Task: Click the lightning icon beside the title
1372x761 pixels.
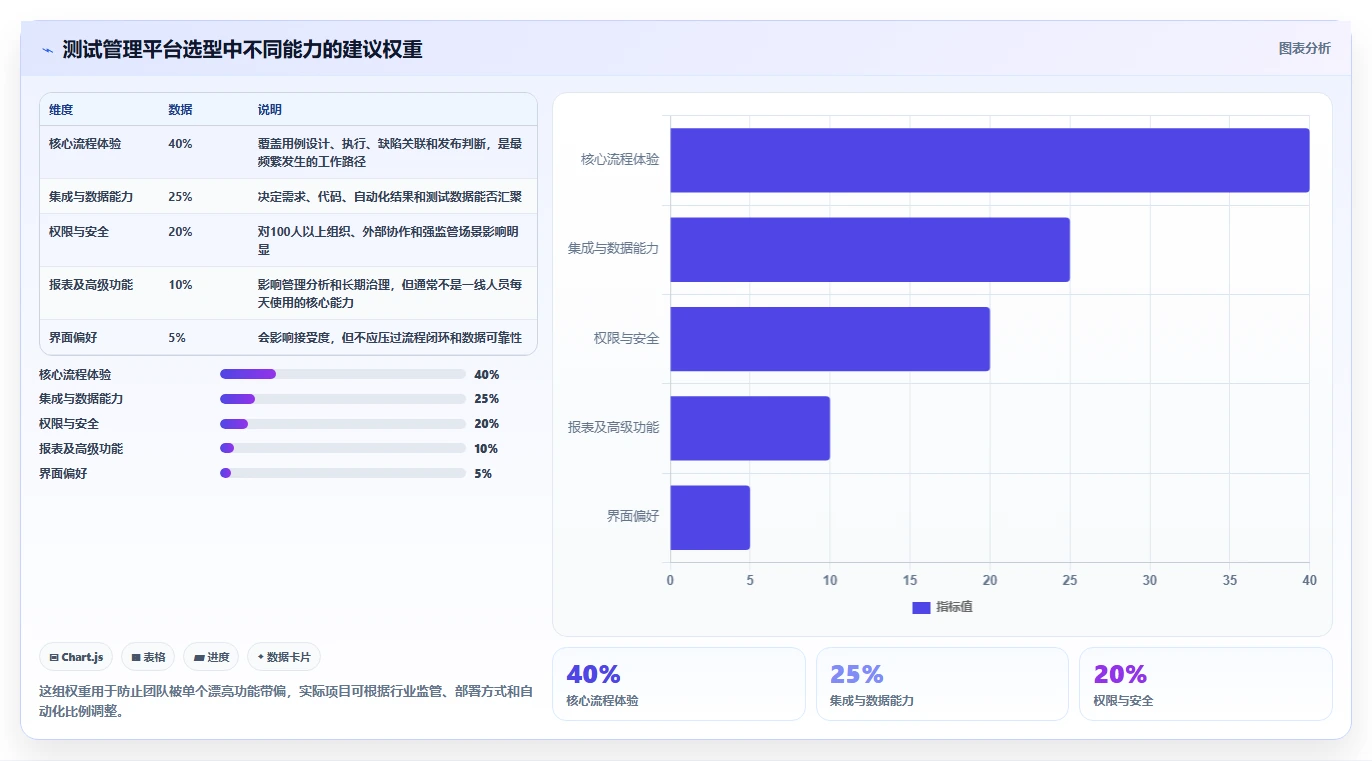Action: [47, 50]
